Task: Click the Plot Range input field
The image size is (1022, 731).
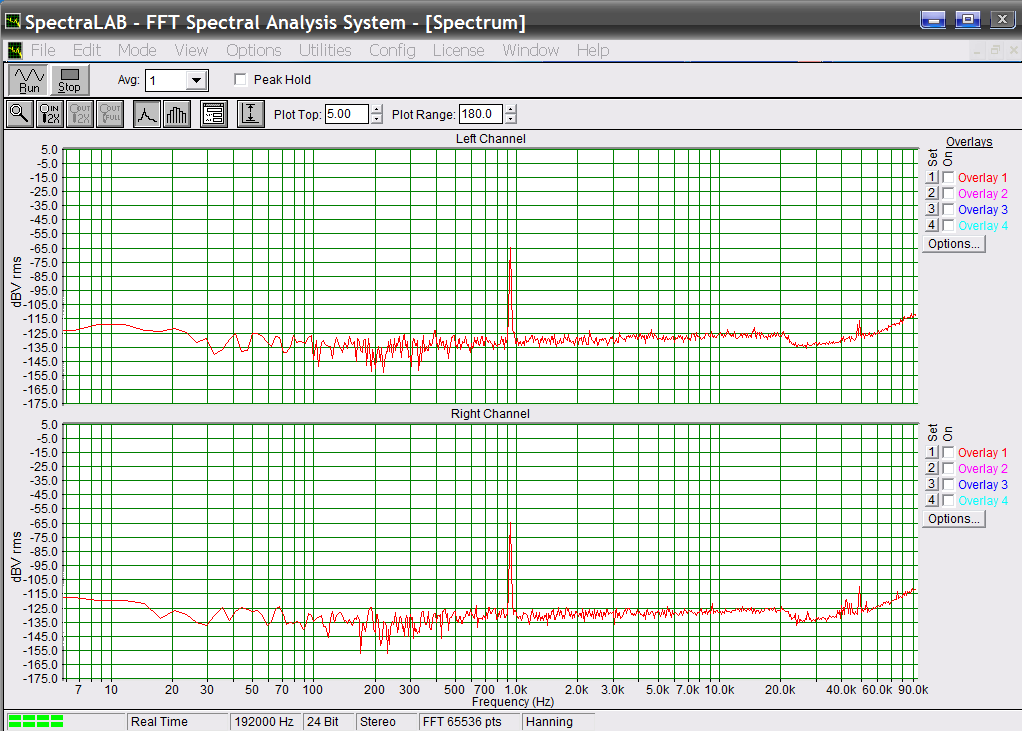Action: [480, 115]
